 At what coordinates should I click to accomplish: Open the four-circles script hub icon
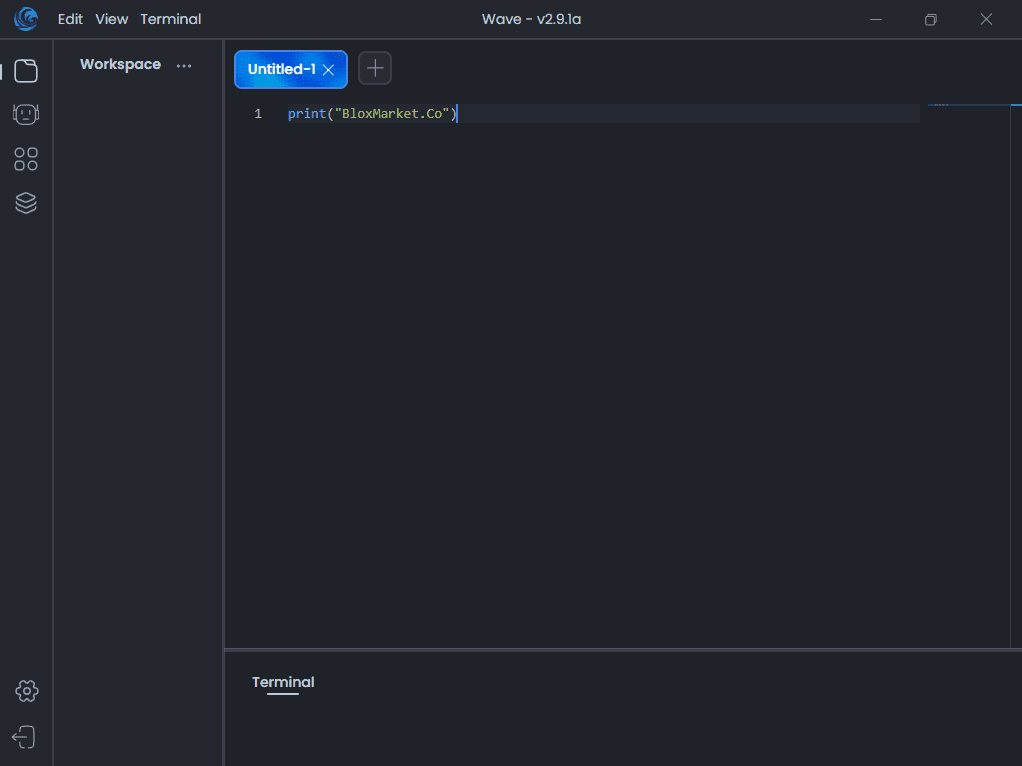pos(26,158)
